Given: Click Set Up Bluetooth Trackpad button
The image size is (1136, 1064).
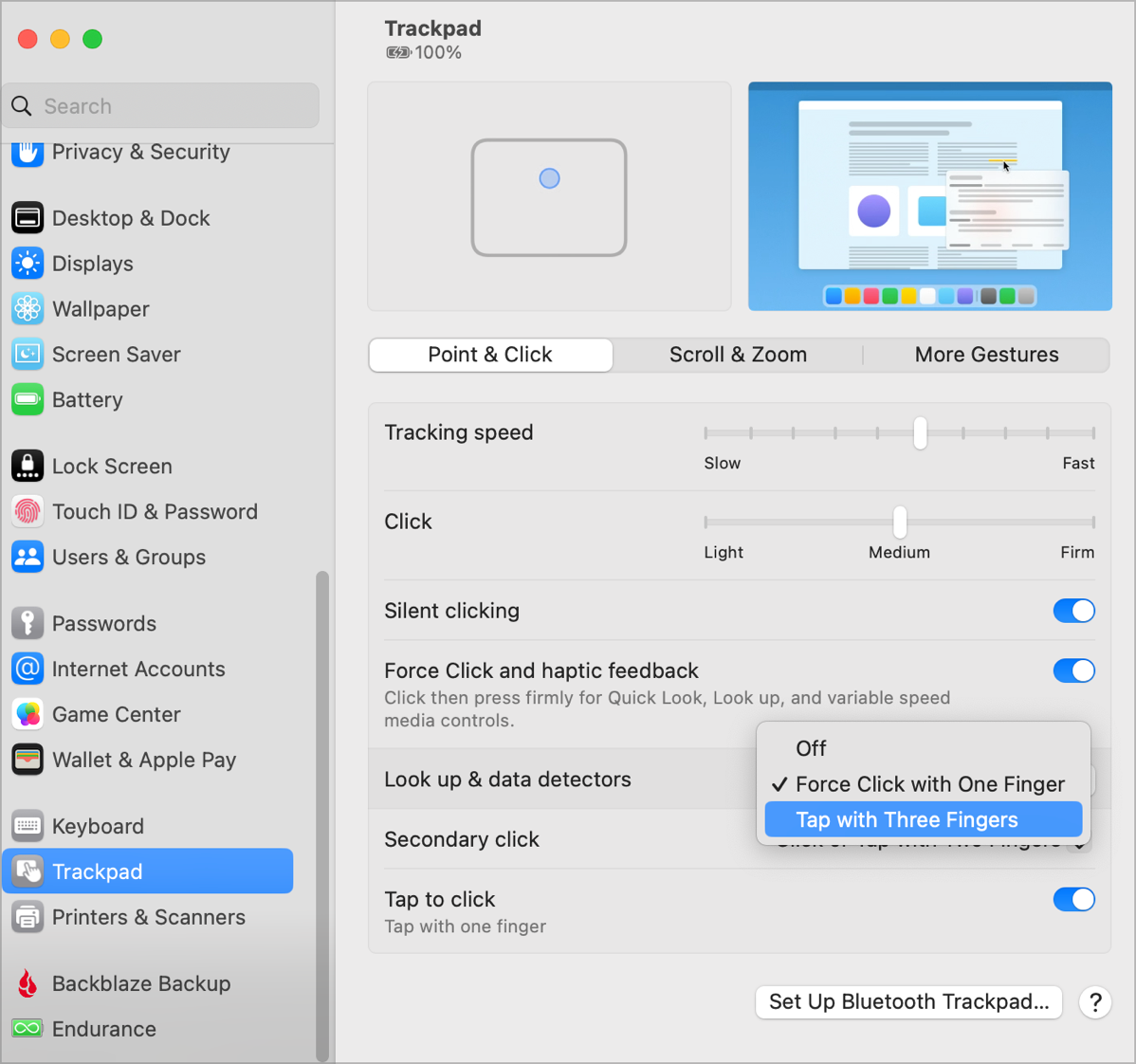Looking at the screenshot, I should tap(908, 1002).
